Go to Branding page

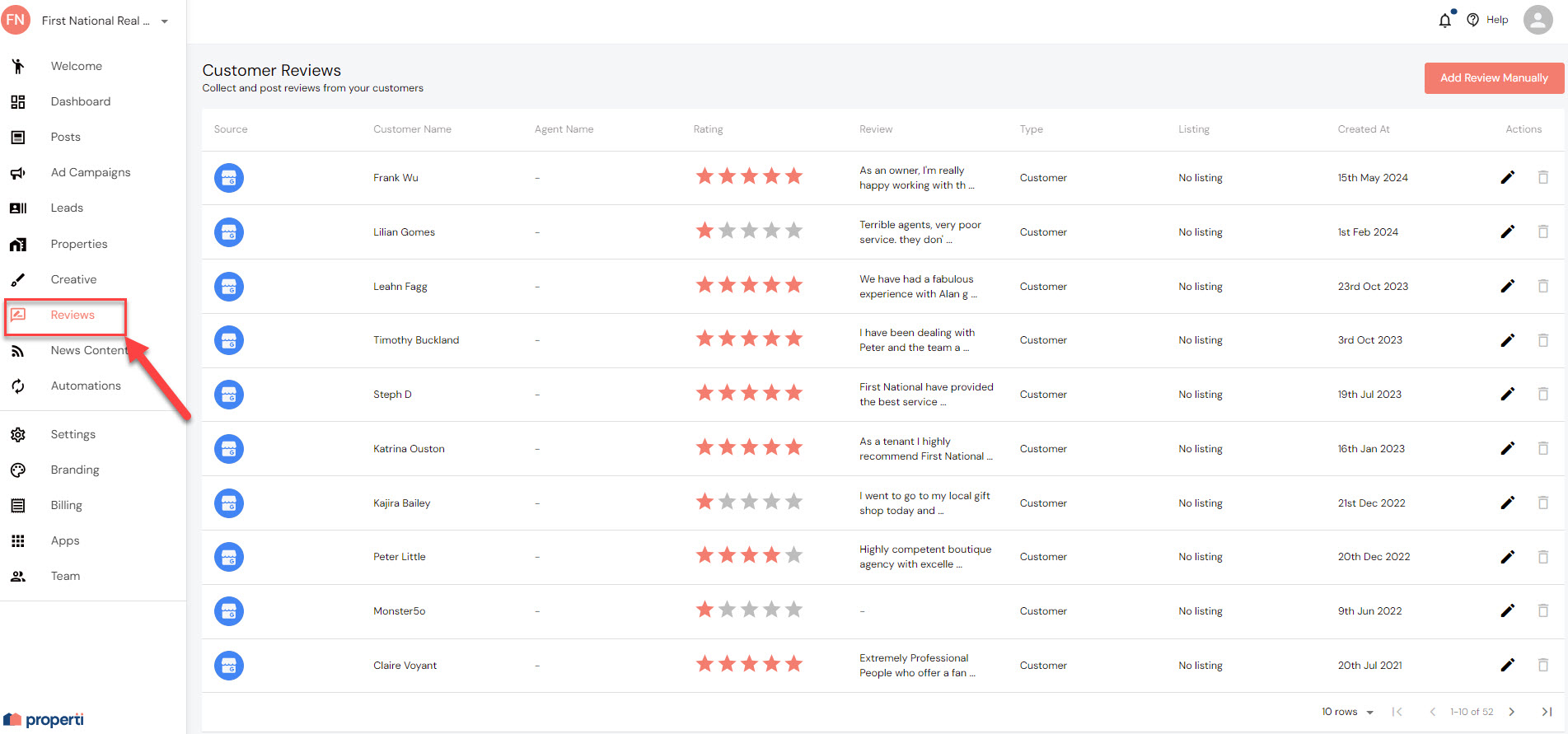tap(74, 470)
